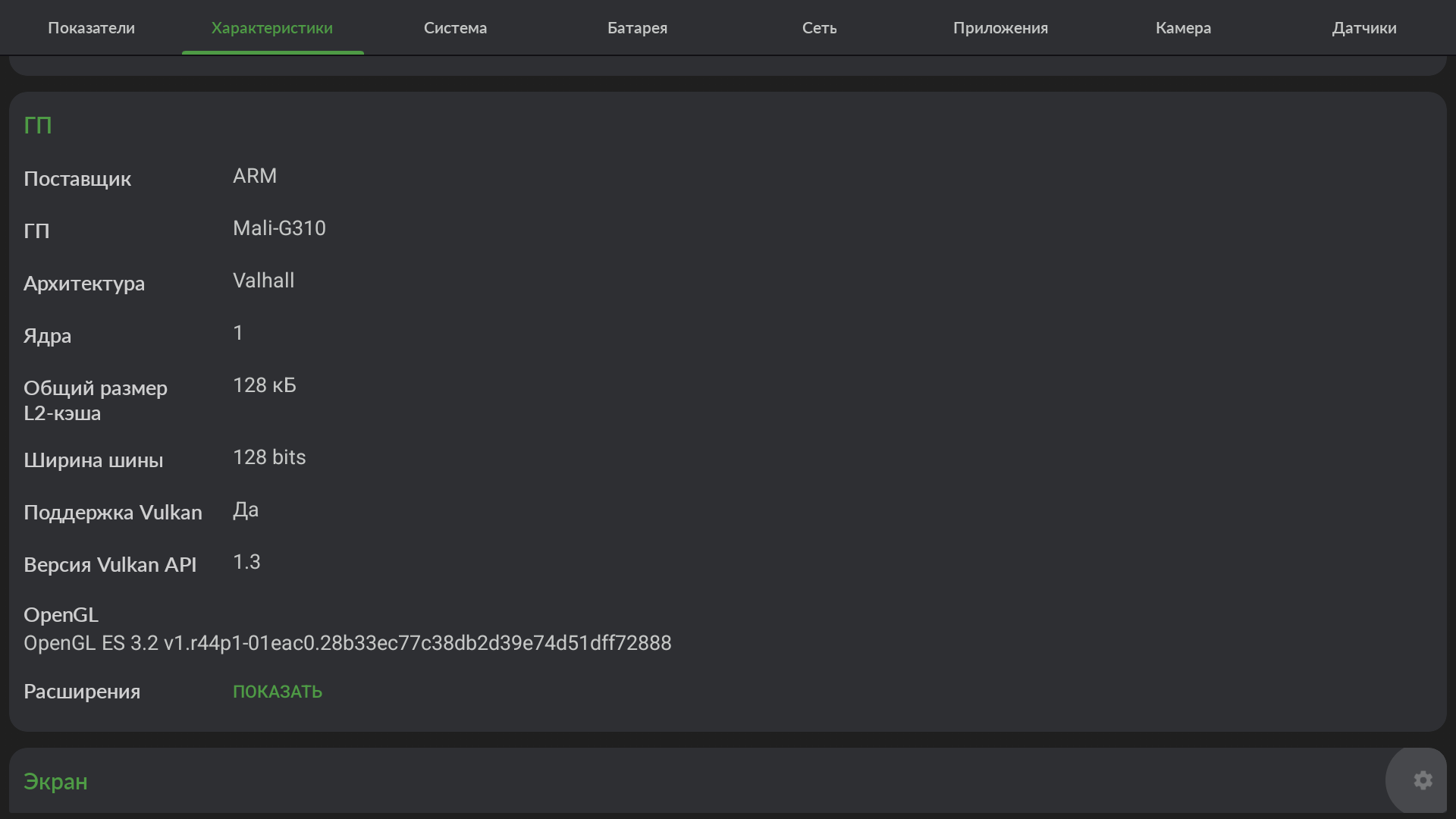This screenshot has width=1456, height=819.
Task: Click the 128 кБ cache size value
Action: [x=265, y=385]
